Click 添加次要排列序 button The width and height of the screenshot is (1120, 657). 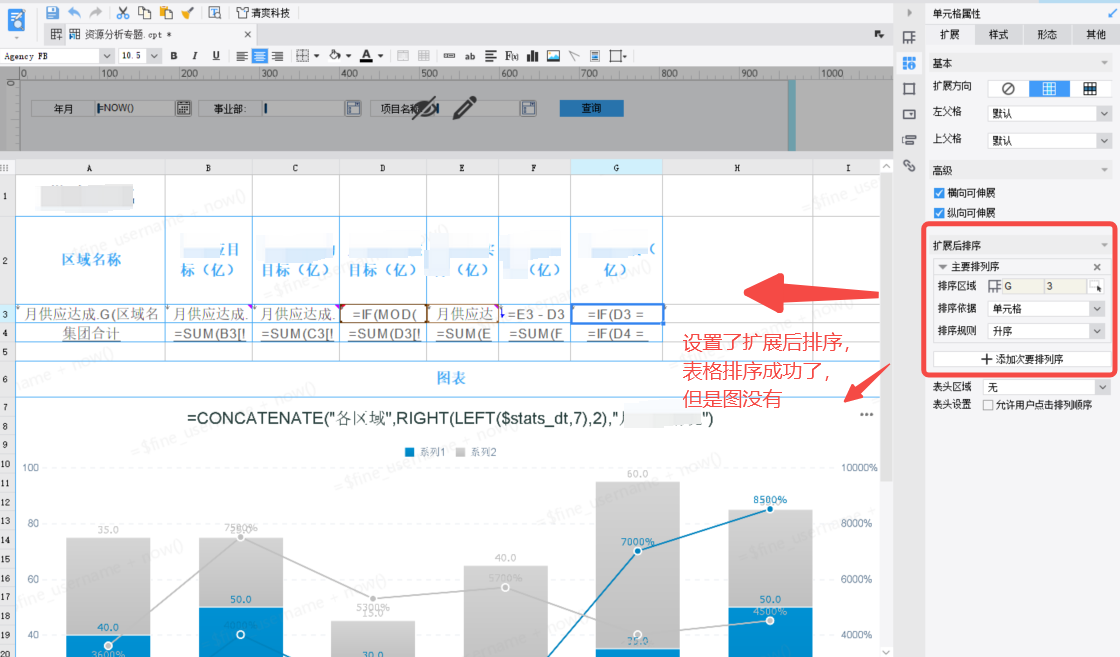(x=1022, y=358)
